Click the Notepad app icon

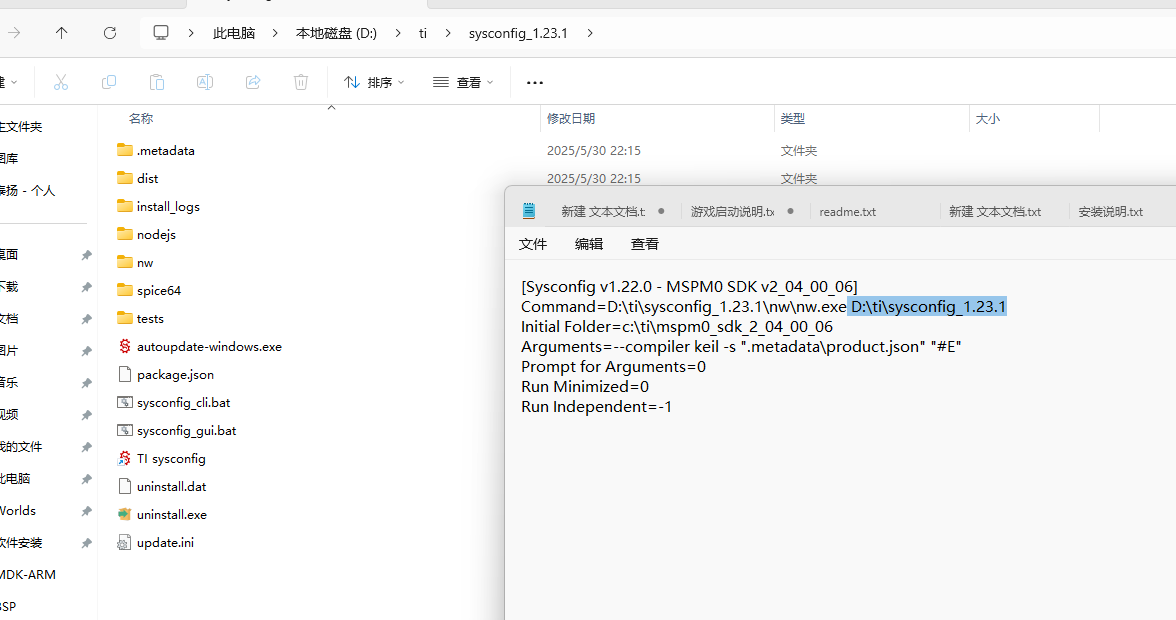point(529,211)
